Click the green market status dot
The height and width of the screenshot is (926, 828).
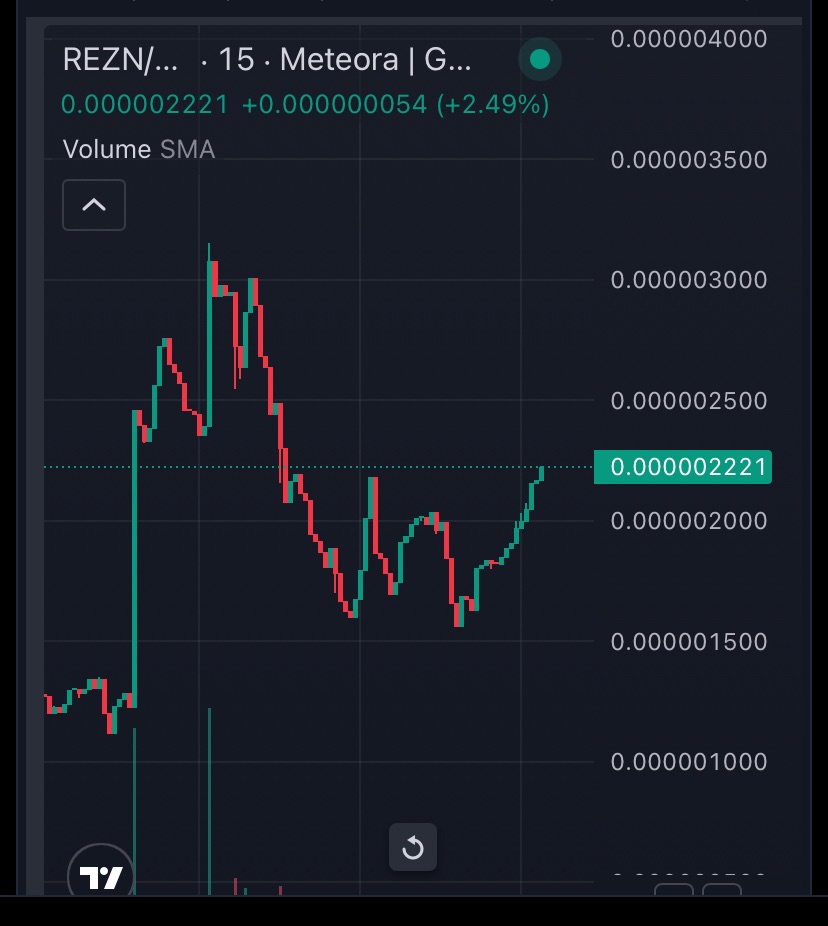coord(540,60)
